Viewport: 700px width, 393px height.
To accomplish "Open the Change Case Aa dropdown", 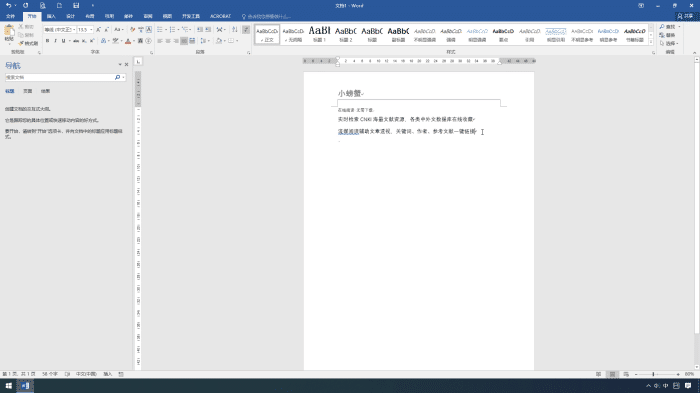I will click(x=118, y=29).
